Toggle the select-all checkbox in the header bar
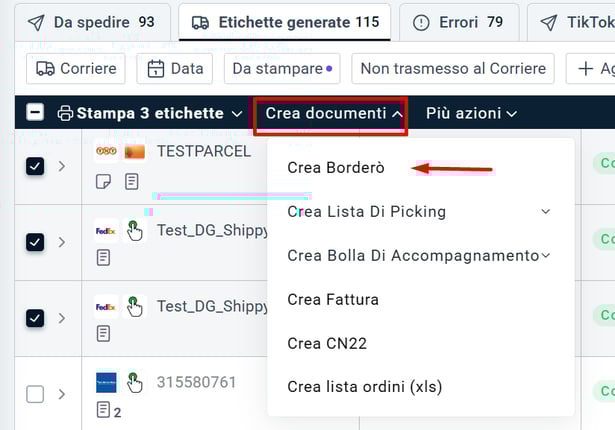 tap(35, 113)
